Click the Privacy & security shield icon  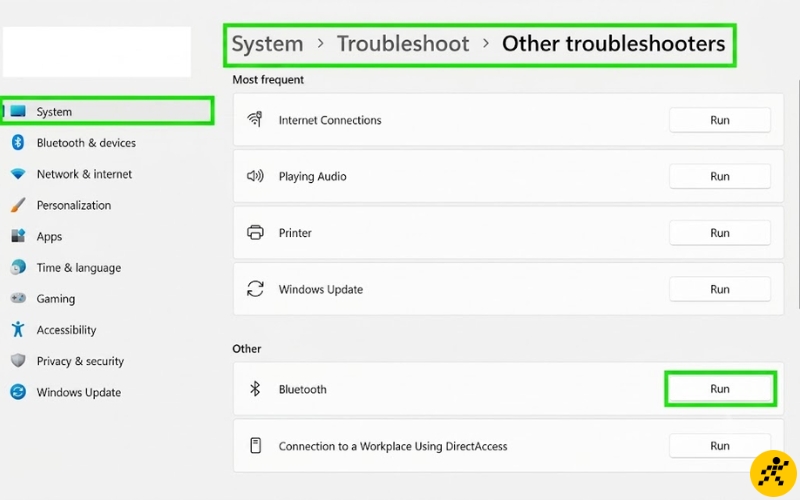pos(18,361)
